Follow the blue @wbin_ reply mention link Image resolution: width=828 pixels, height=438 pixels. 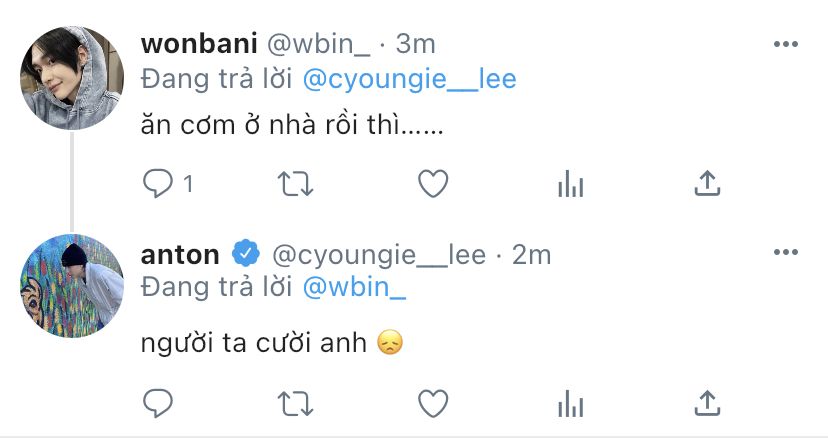[354, 287]
